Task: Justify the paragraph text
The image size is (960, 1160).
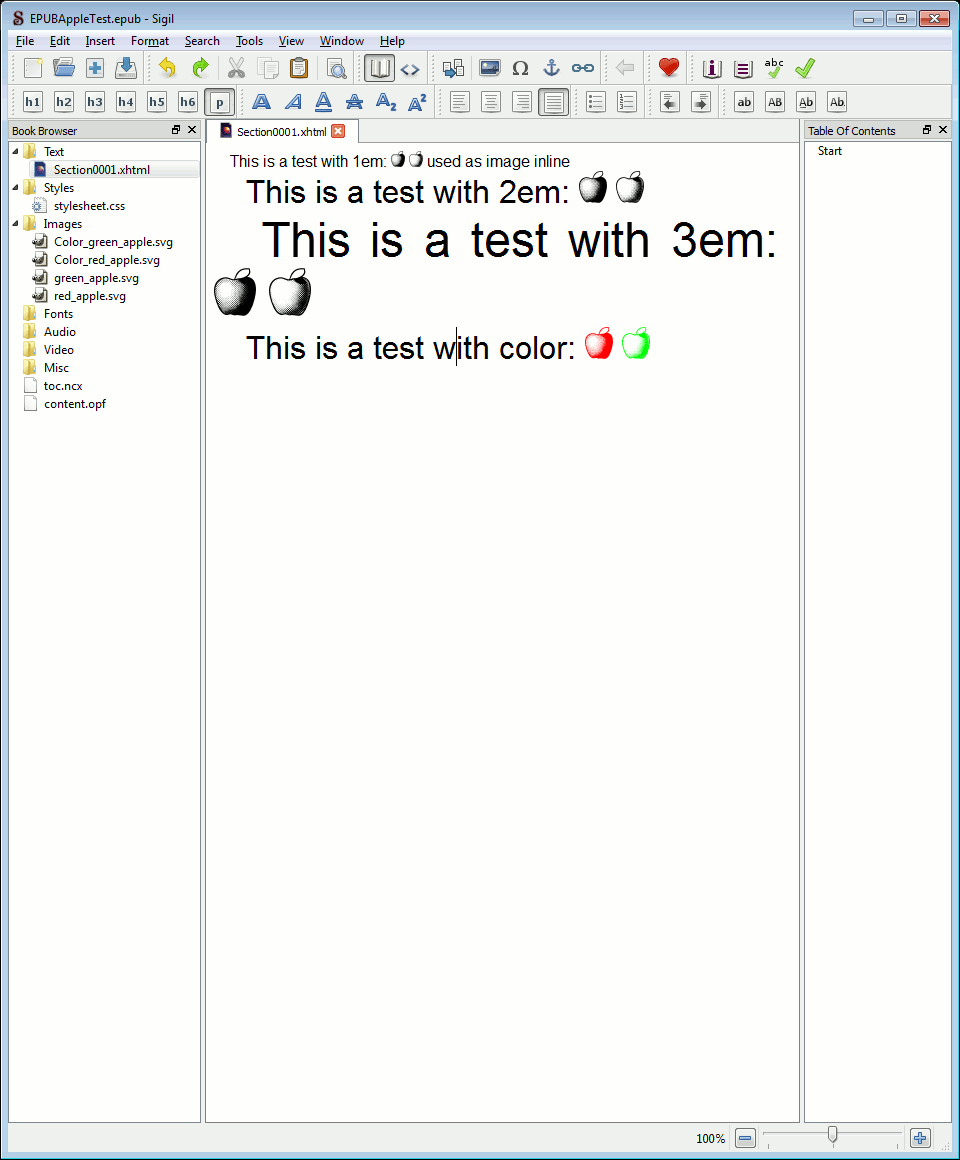Action: point(553,102)
